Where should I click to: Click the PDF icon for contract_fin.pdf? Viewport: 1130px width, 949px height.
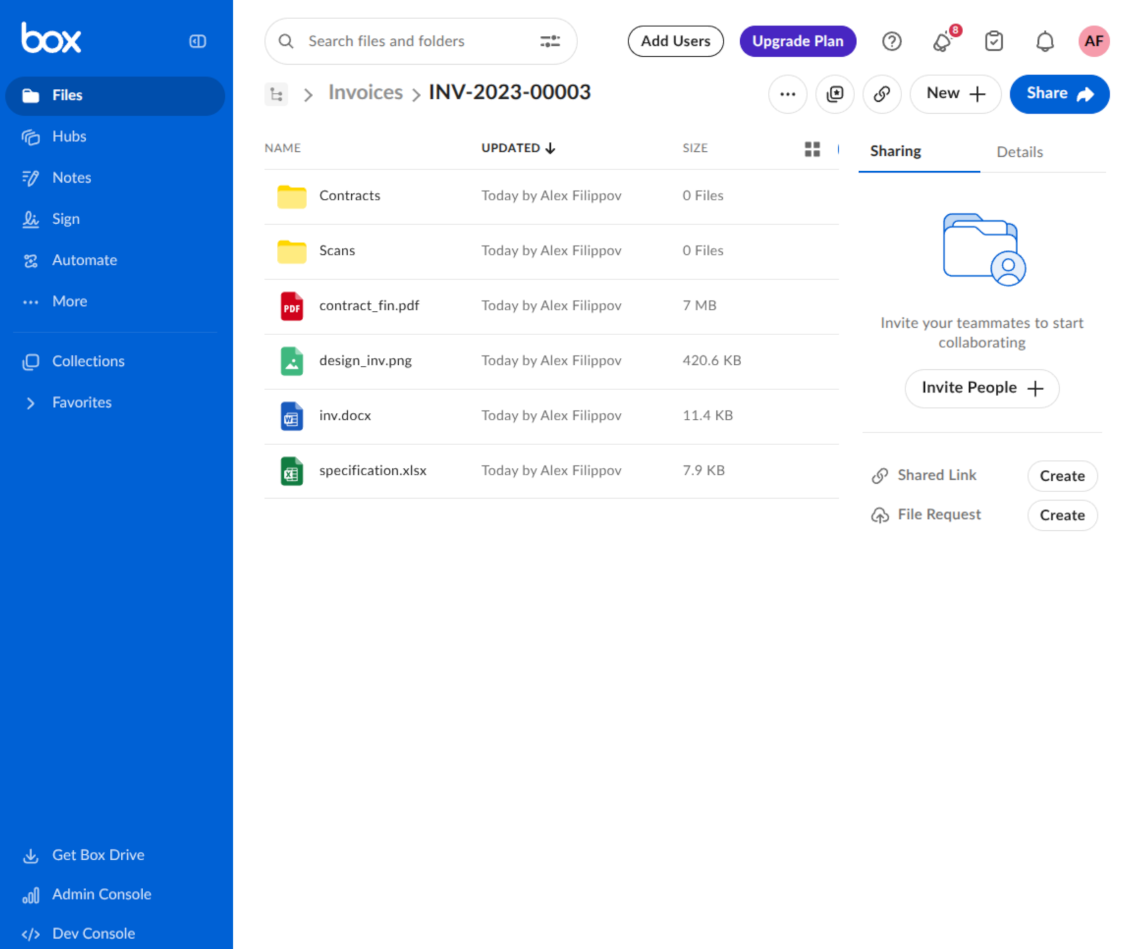point(292,306)
